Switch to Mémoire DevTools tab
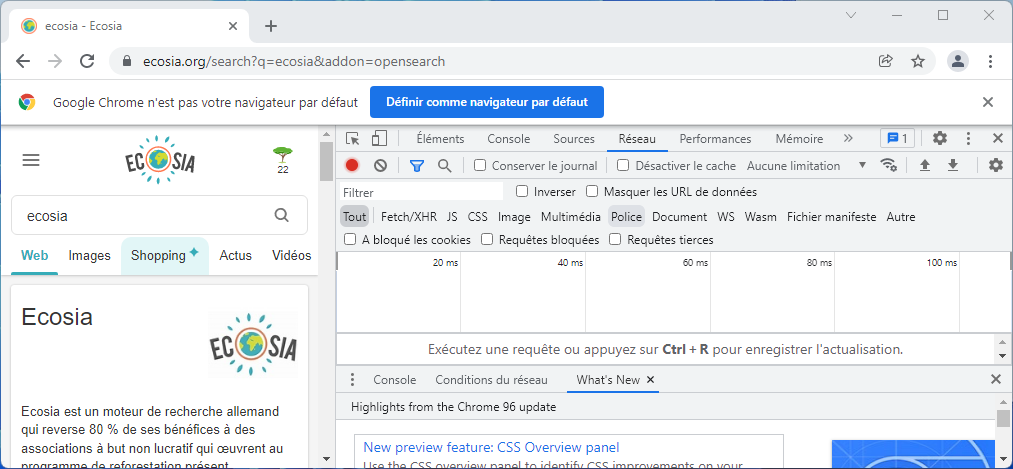 click(799, 139)
